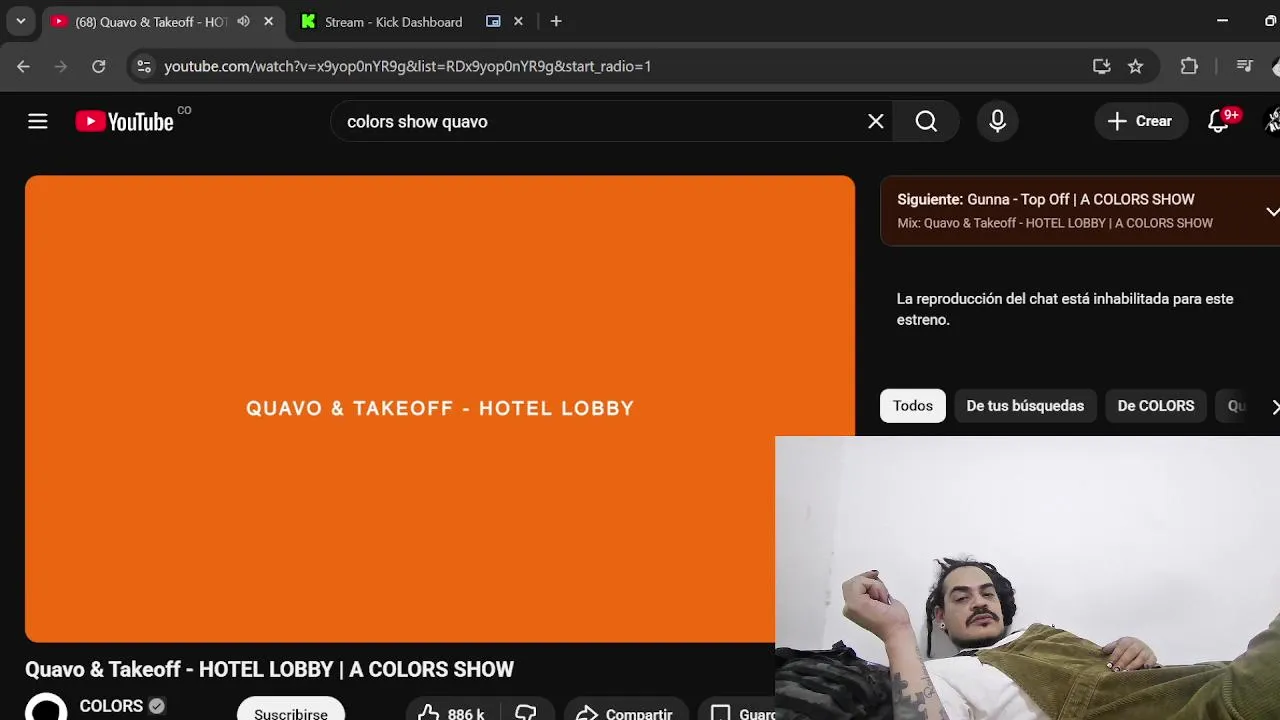The image size is (1280, 720).
Task: Select the Todos filter chip
Action: click(912, 406)
